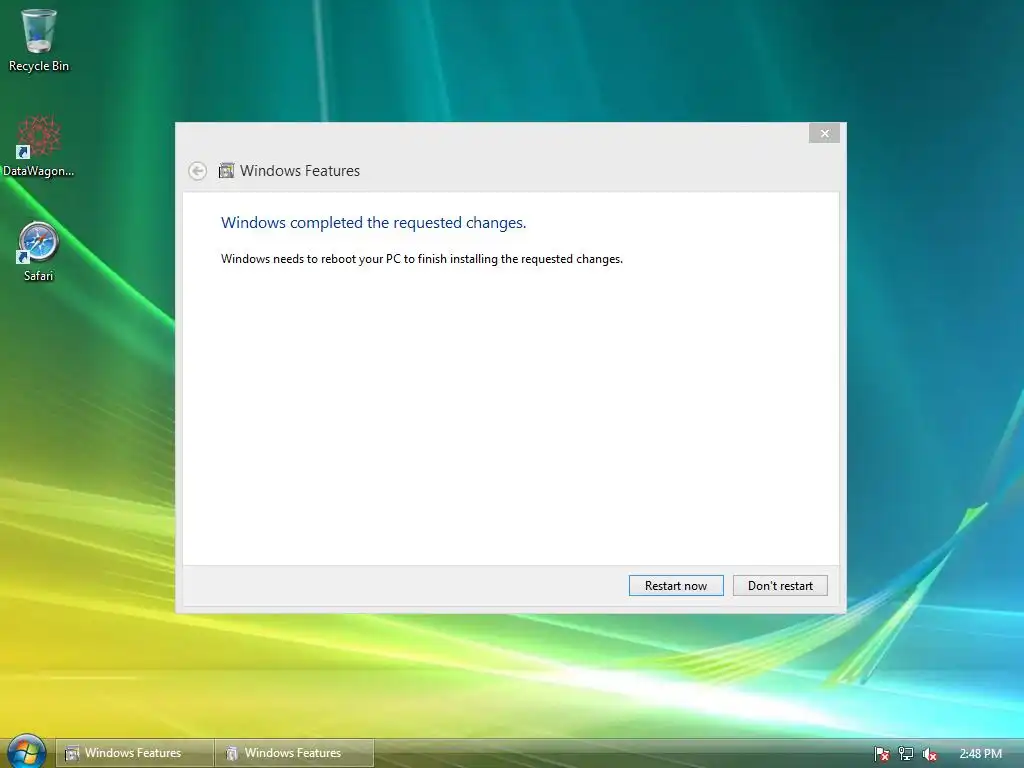Click the Restart now button
The height and width of the screenshot is (768, 1024).
(676, 586)
